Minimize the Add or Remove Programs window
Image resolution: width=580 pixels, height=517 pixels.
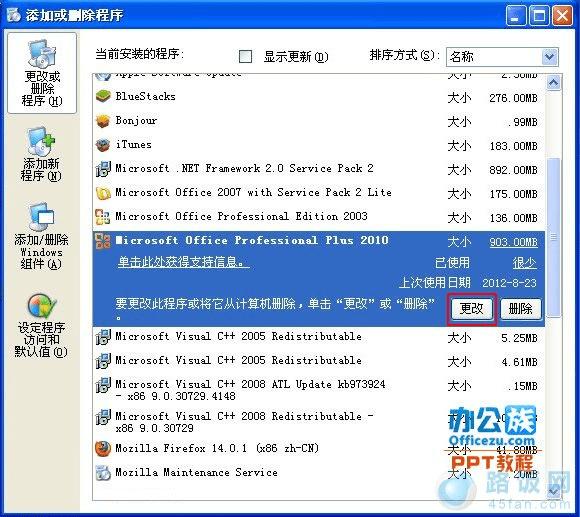pos(516,16)
